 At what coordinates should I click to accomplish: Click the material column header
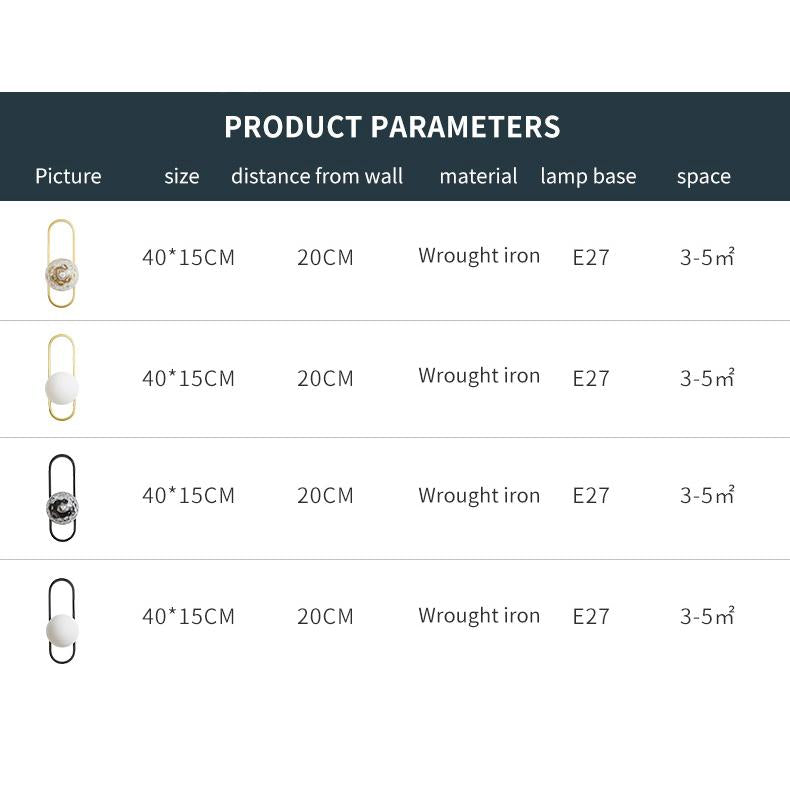click(478, 177)
